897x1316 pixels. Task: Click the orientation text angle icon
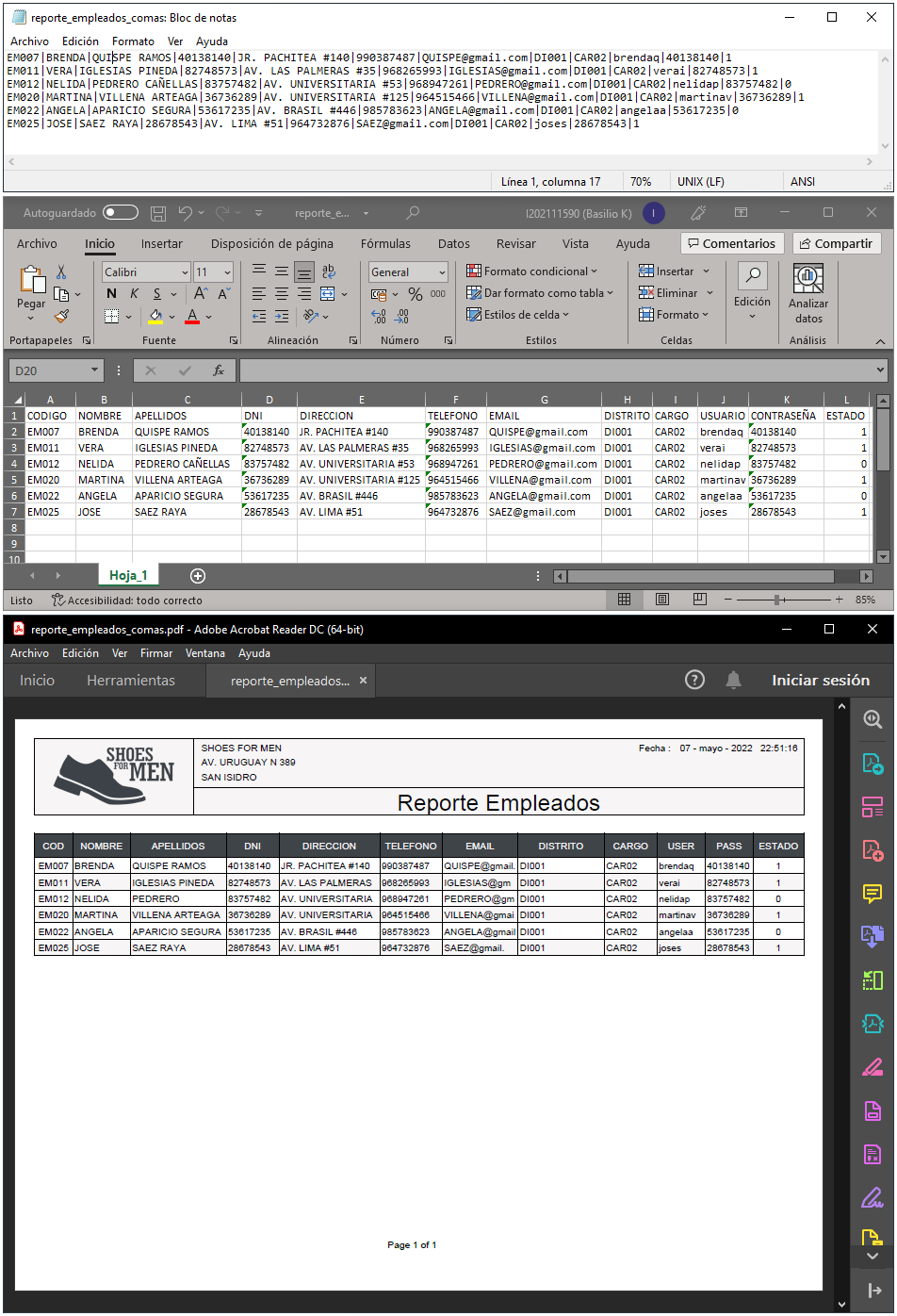tap(311, 317)
